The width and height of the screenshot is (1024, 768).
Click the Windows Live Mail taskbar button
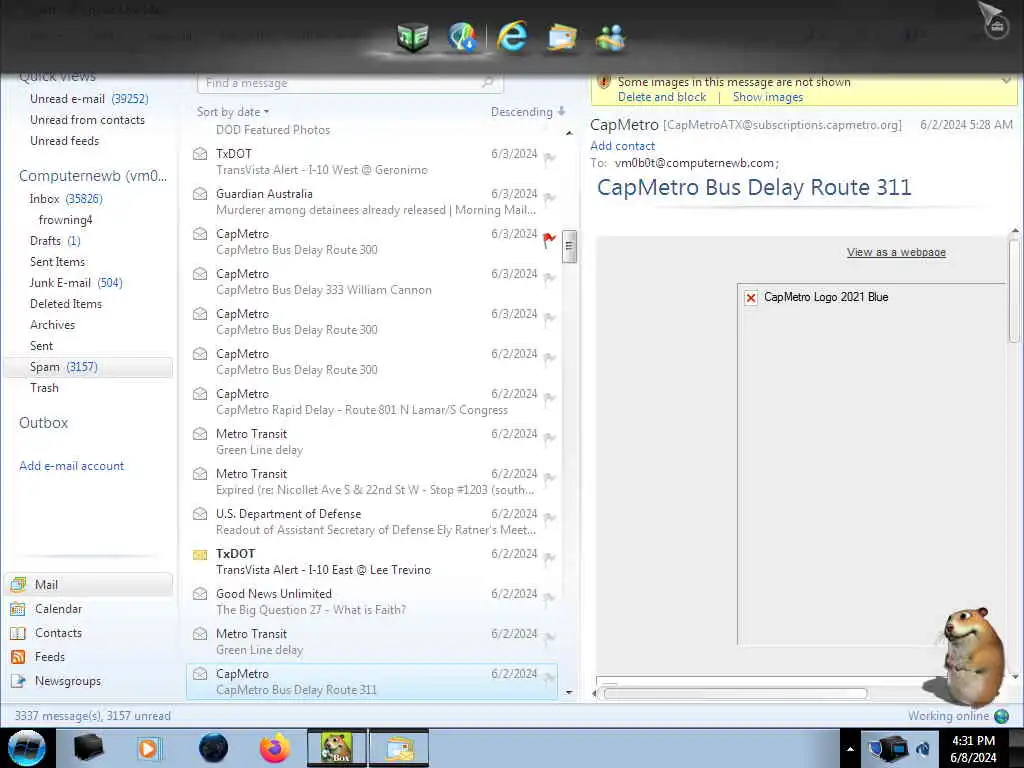point(400,748)
